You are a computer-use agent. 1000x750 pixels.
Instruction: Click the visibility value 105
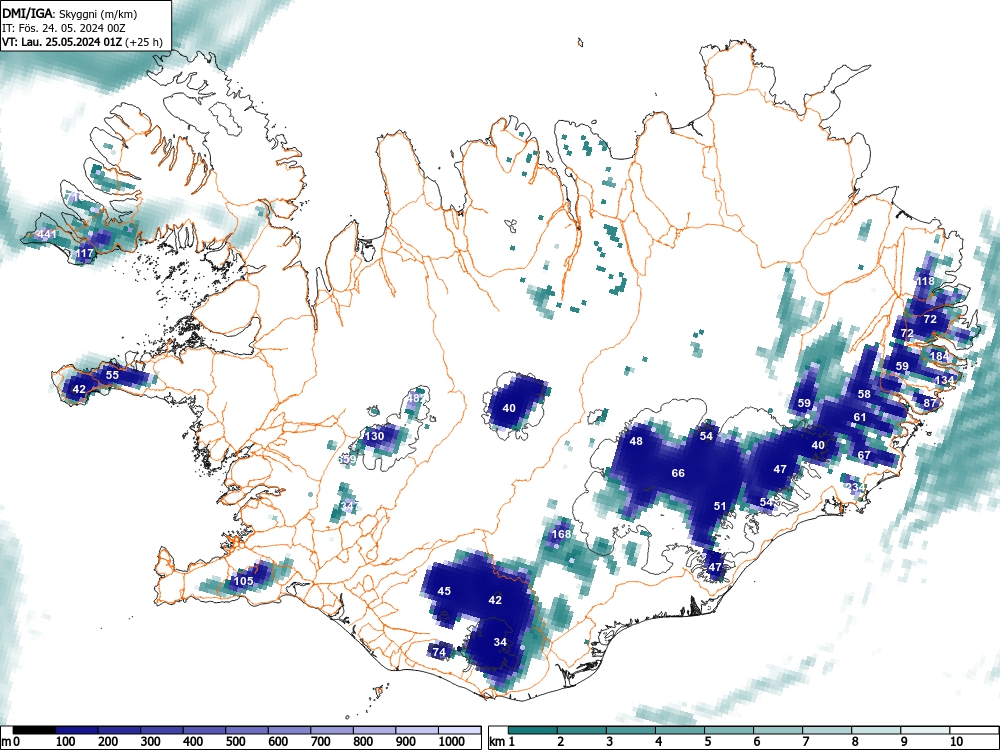pos(244,581)
